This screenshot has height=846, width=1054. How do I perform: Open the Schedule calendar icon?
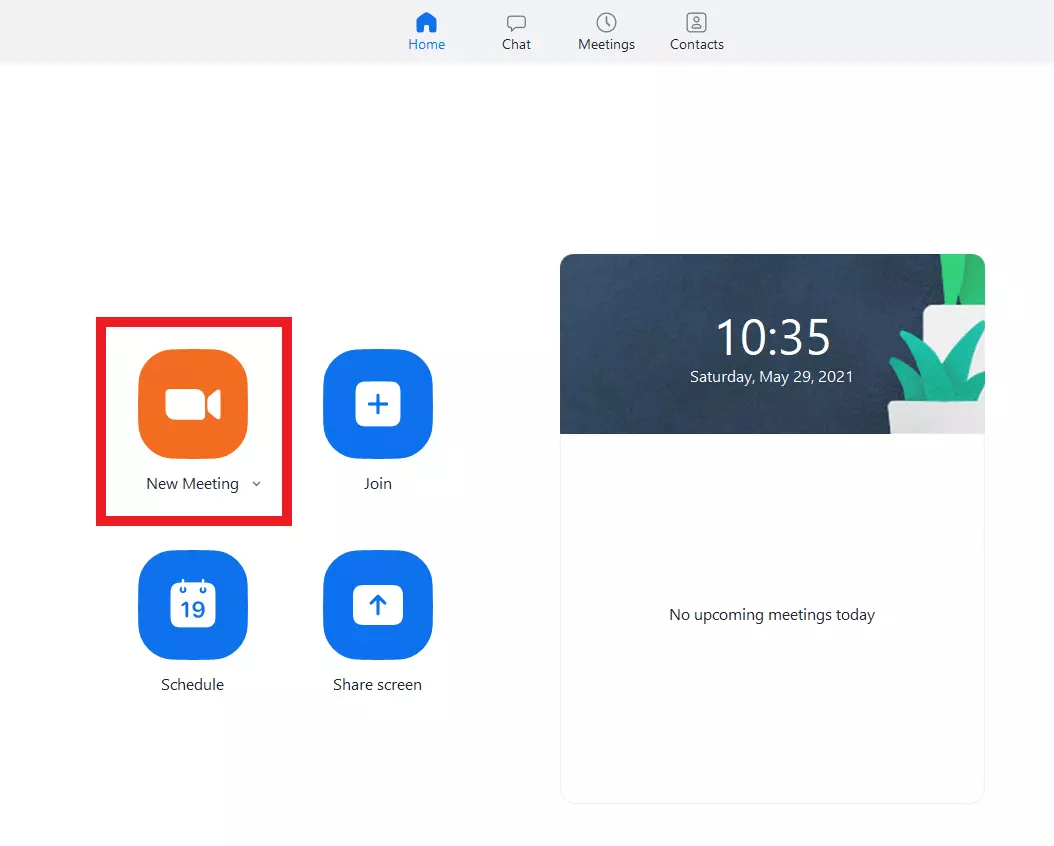click(193, 604)
